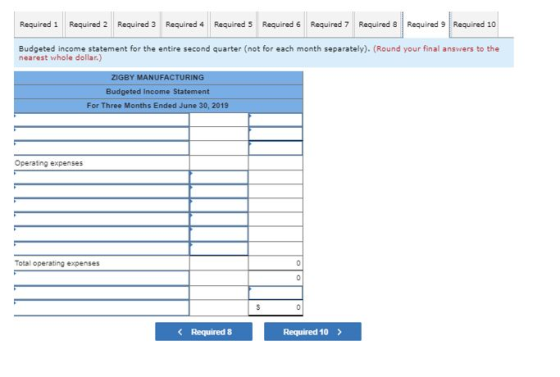This screenshot has height=377, width=560.
Task: Open the third expense dropdown under Operating expenses
Action: tap(101, 205)
